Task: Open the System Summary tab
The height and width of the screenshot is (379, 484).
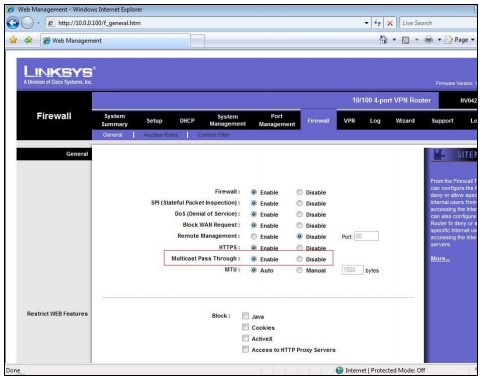Action: click(x=115, y=120)
